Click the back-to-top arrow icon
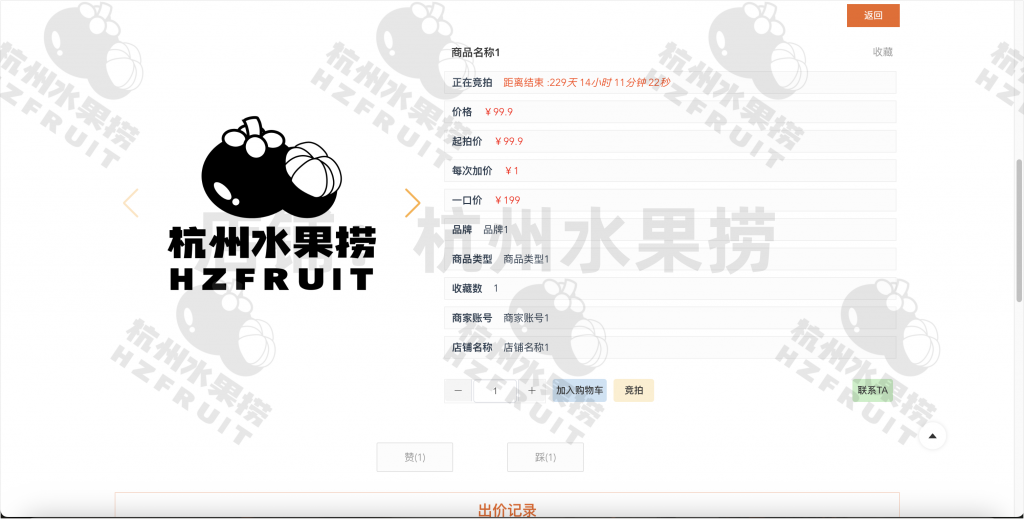Viewport: 1024px width, 519px height. pos(933,436)
